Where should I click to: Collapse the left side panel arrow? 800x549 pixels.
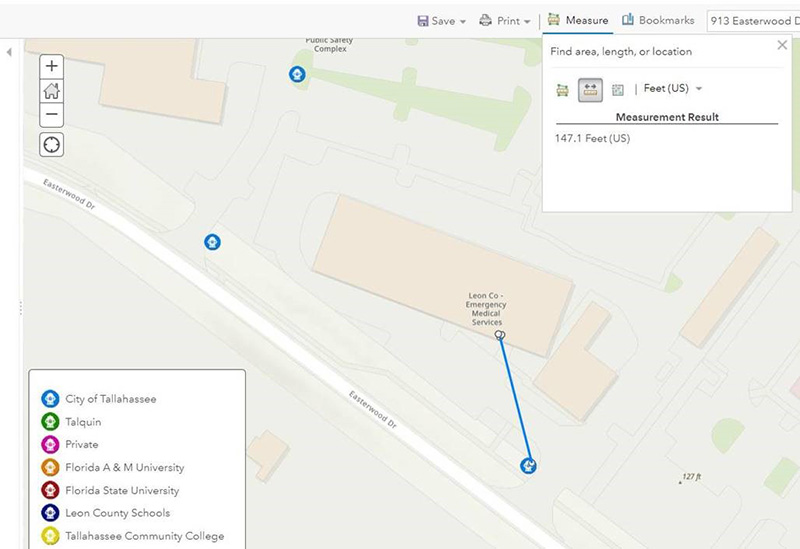click(9, 51)
